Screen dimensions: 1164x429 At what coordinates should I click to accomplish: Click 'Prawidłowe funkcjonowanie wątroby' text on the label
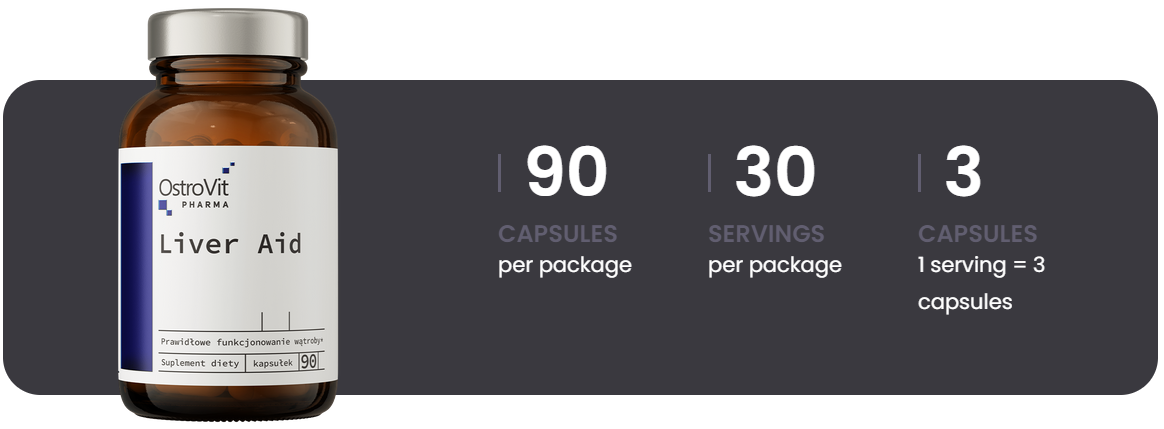tap(243, 341)
